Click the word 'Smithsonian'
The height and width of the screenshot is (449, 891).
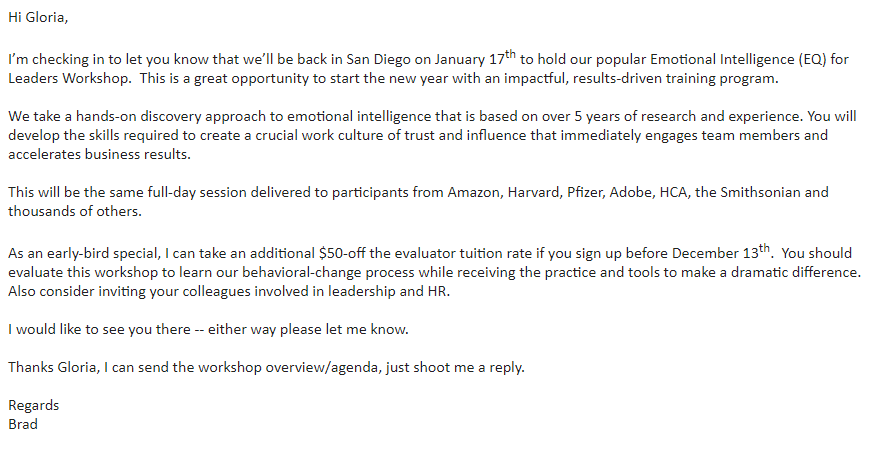pyautogui.click(x=760, y=192)
